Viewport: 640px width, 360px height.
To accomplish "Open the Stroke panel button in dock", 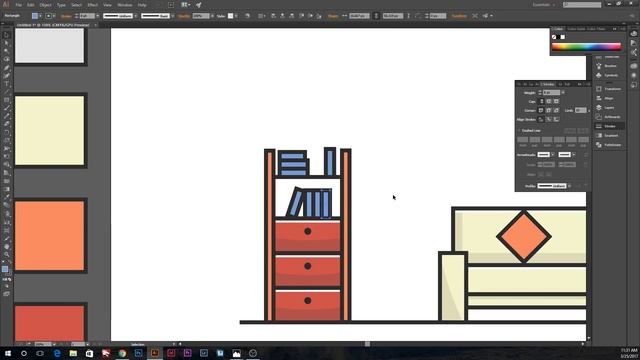I will pos(609,126).
